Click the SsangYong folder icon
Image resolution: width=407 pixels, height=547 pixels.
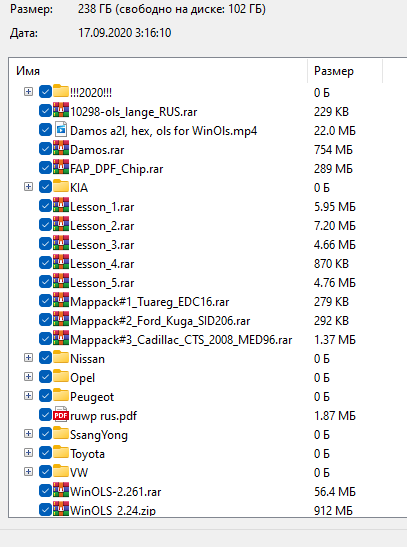coord(61,433)
